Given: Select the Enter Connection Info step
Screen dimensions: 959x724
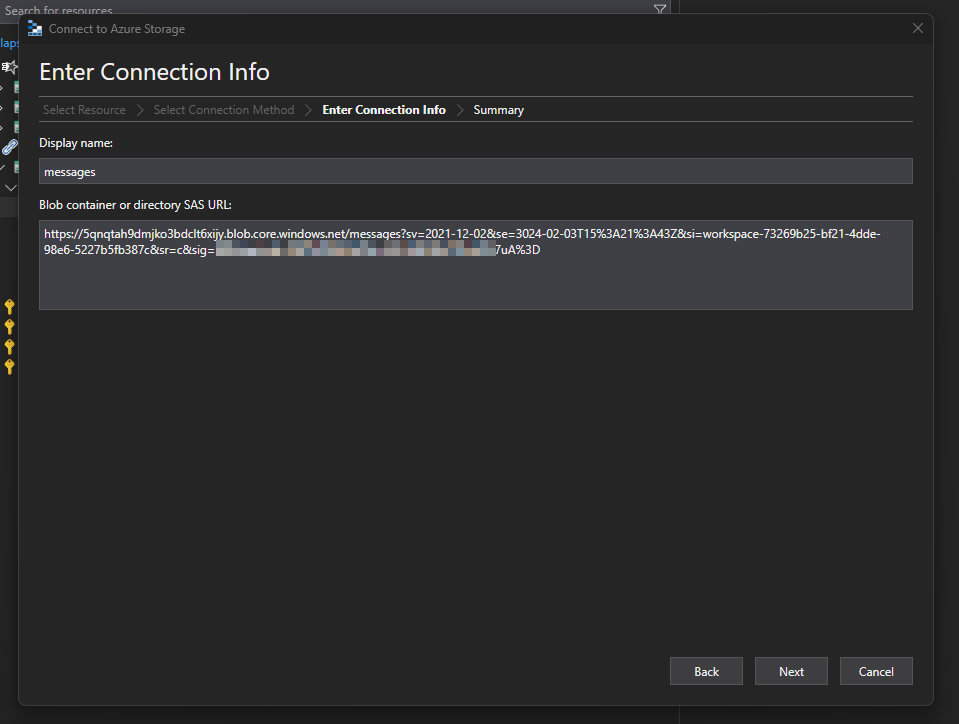Looking at the screenshot, I should (x=384, y=110).
